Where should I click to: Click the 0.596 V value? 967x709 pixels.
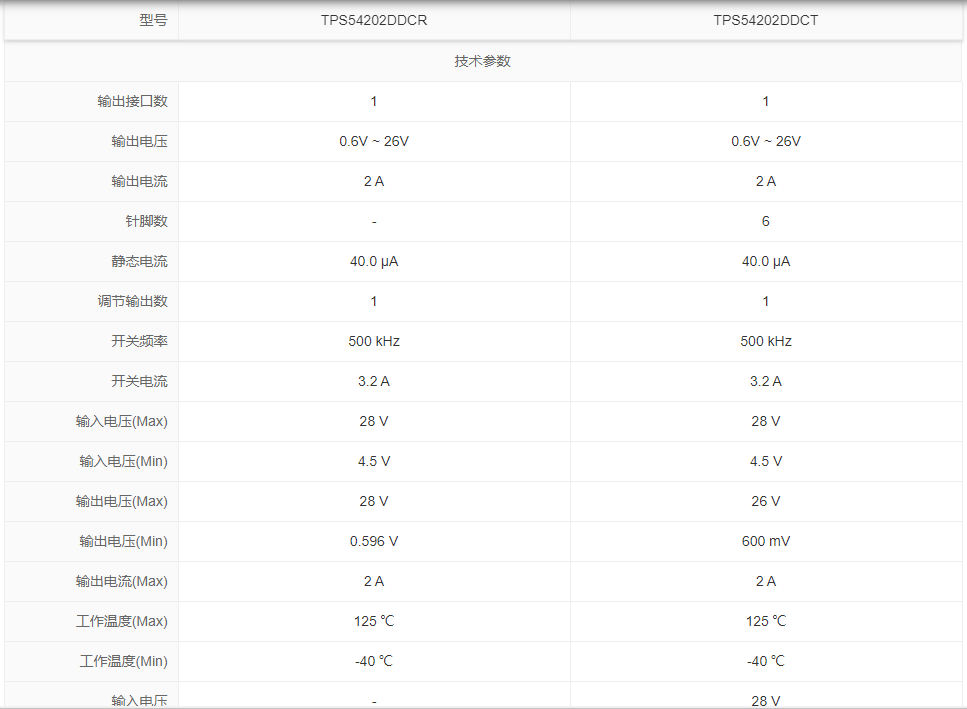(x=374, y=541)
